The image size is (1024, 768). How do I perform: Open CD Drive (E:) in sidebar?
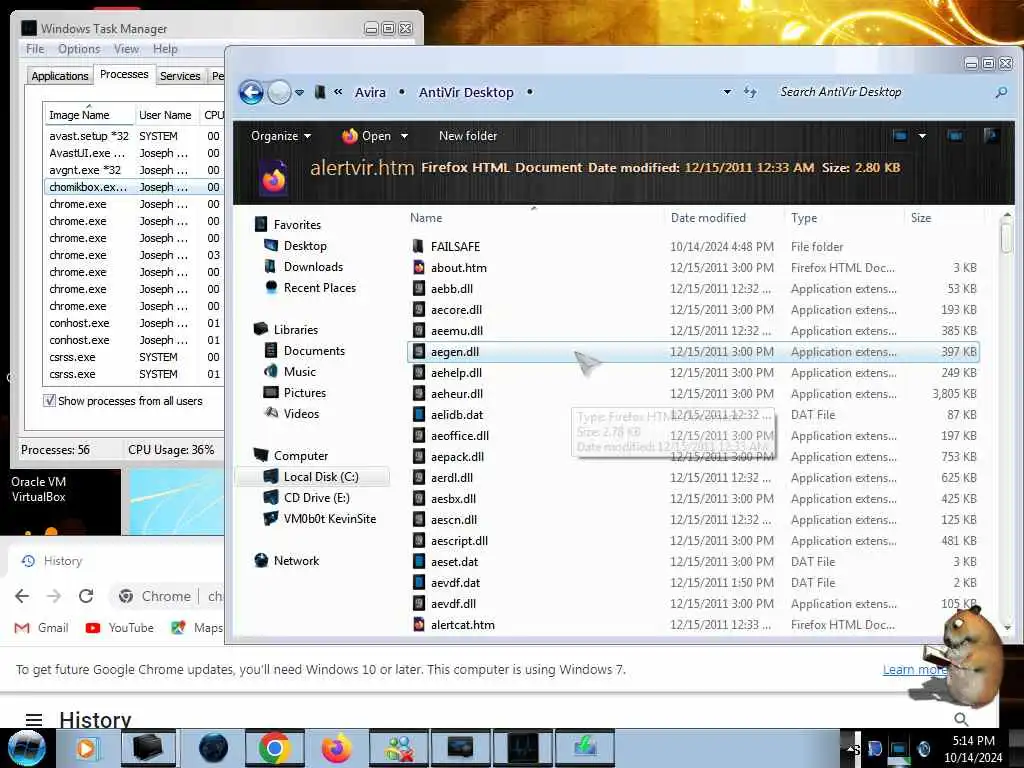click(x=317, y=498)
